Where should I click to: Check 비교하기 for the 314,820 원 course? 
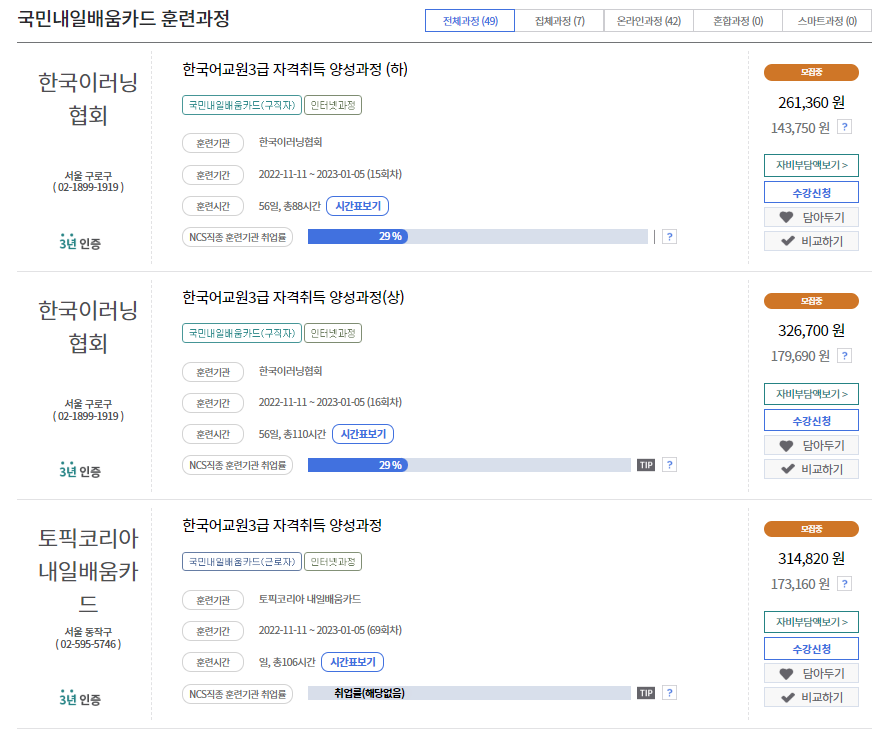[x=811, y=697]
